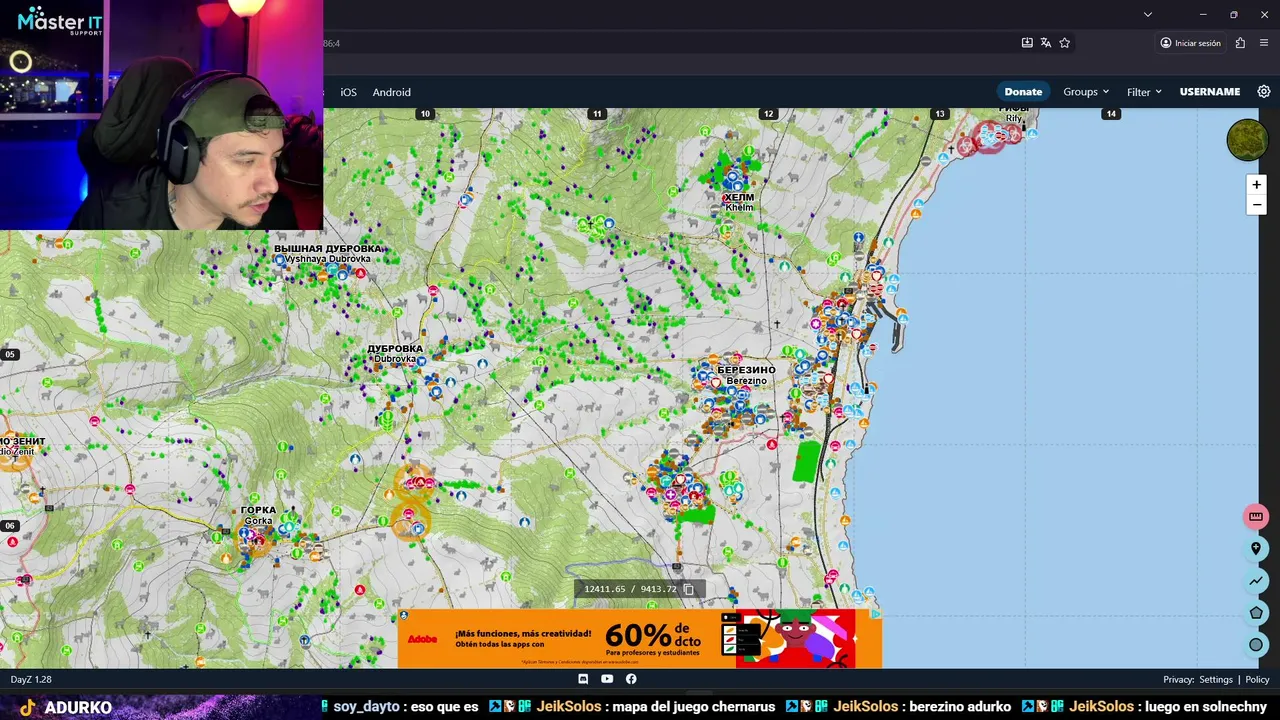
Task: Open the AdChoices icon on ad
Action: (875, 614)
